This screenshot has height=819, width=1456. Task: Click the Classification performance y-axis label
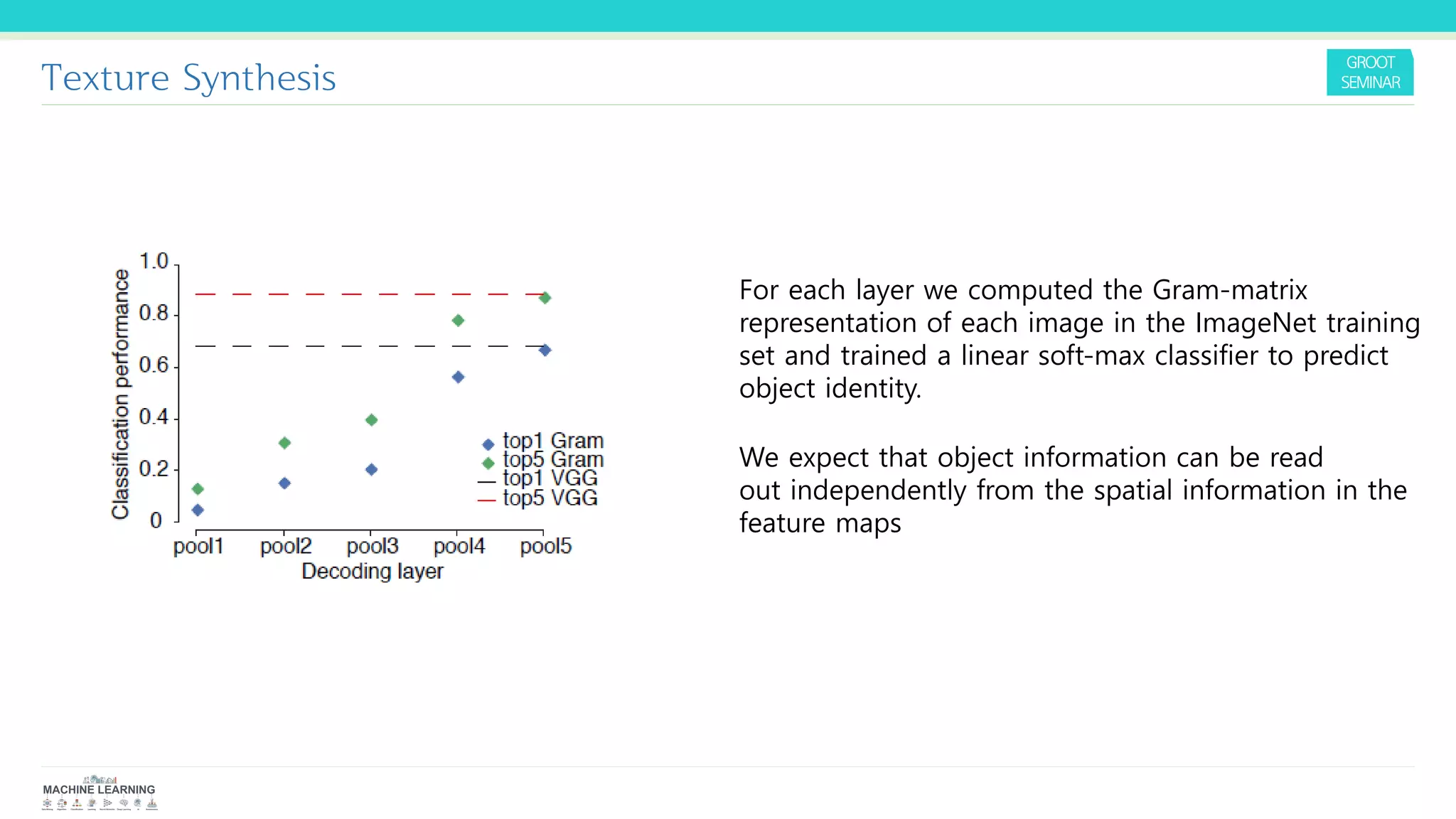(121, 394)
